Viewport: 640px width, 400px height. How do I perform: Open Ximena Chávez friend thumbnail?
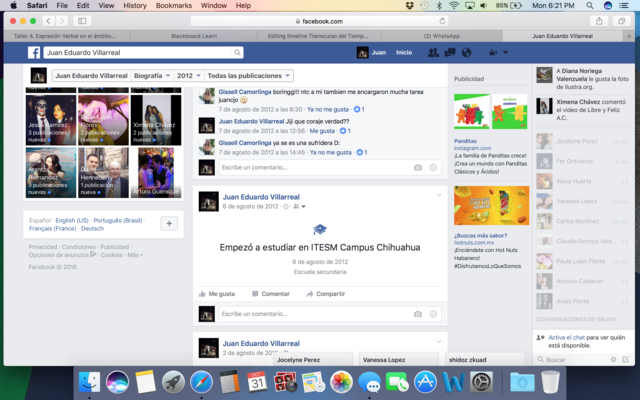point(156,120)
